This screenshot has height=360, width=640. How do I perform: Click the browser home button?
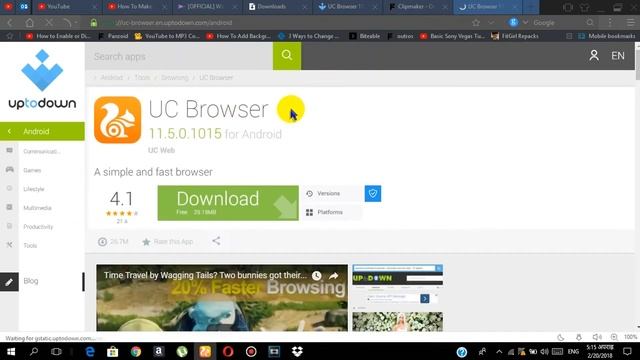coord(29,23)
